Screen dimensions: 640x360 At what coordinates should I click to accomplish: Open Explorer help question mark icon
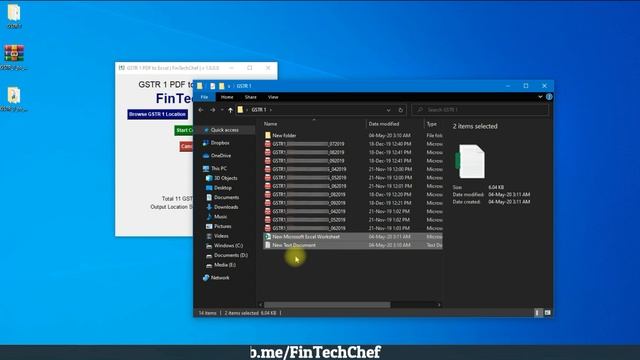(549, 97)
